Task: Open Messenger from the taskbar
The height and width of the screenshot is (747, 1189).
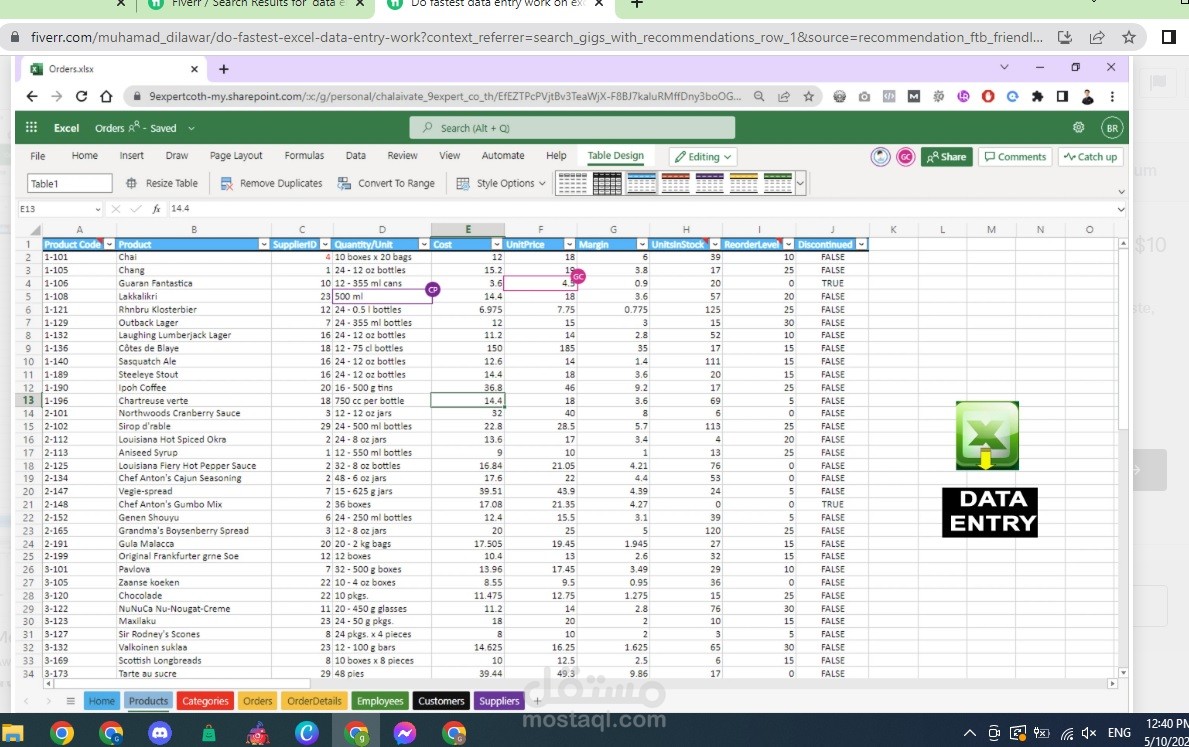Action: coord(405,733)
